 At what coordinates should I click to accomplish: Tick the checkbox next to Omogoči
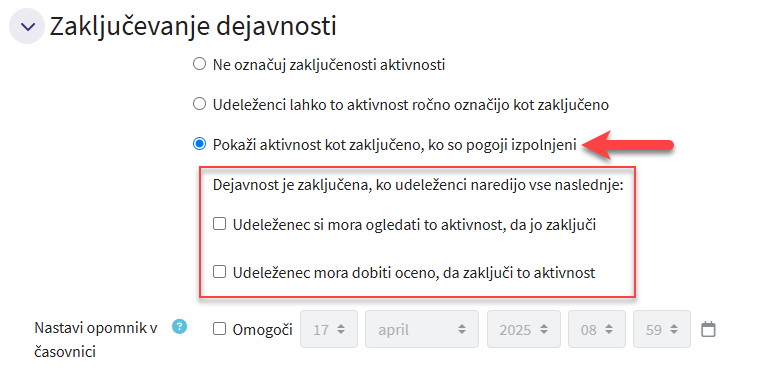(219, 329)
